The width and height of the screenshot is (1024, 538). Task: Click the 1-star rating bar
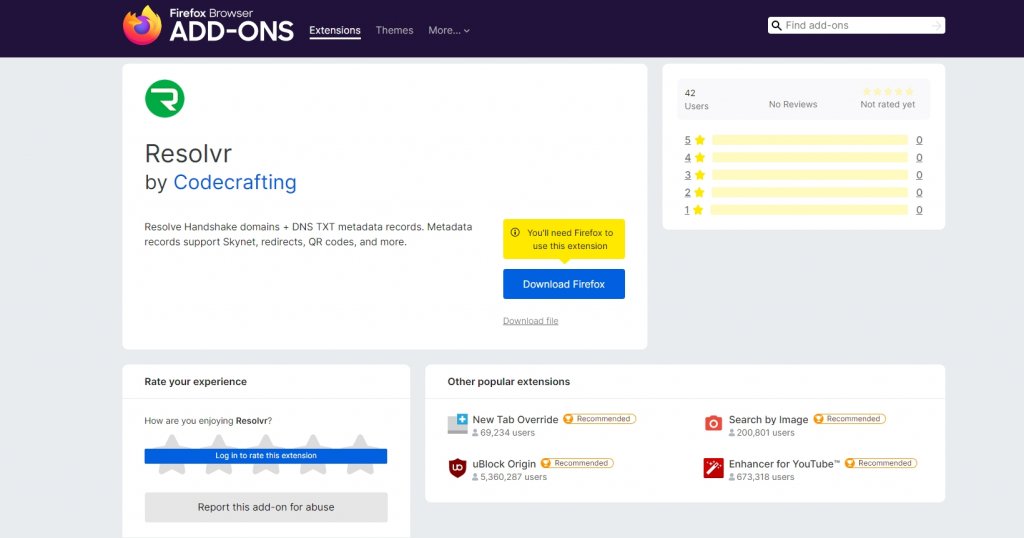[x=809, y=210]
